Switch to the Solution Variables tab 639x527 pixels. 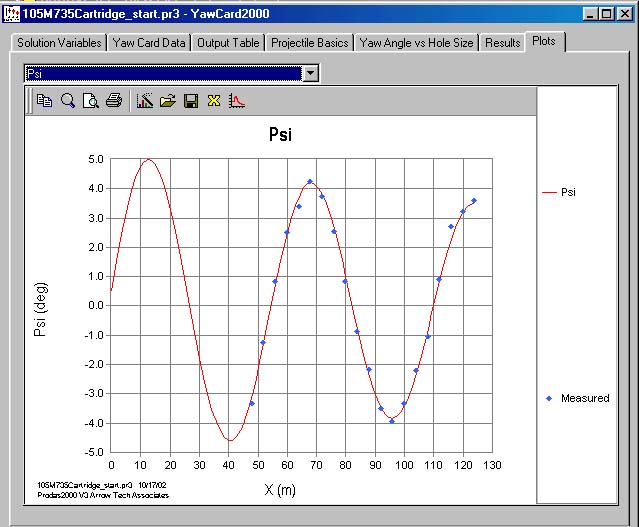(x=58, y=43)
